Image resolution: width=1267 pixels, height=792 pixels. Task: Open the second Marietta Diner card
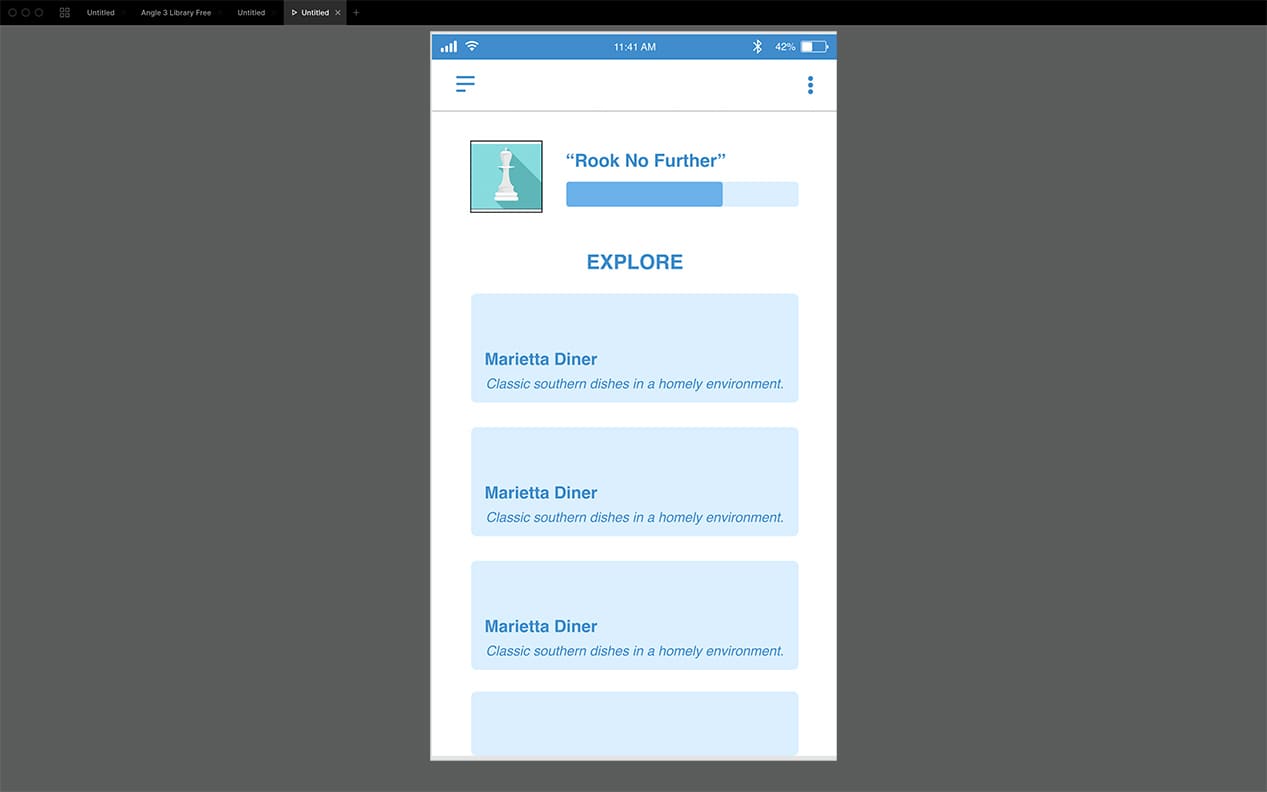point(634,482)
